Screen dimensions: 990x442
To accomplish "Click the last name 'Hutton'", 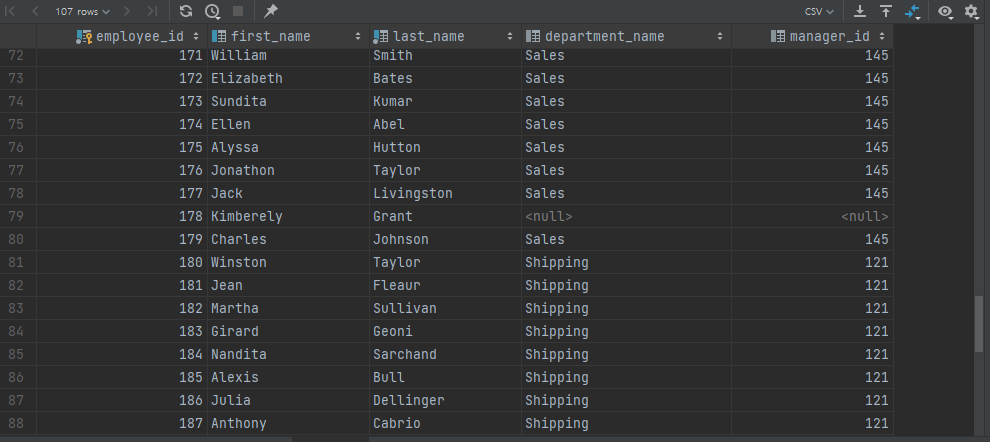I will pos(397,148).
